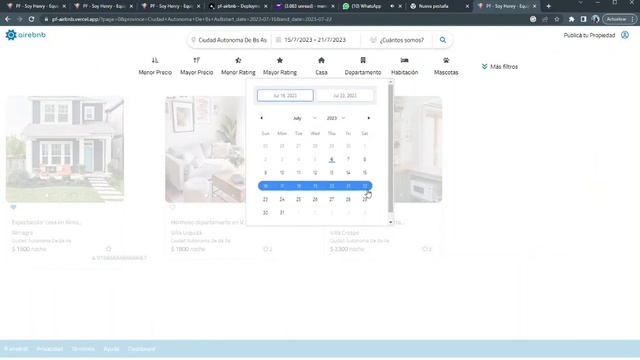640x360 pixels.
Task: Open the house listing photo in Almagro
Action: coord(65,149)
